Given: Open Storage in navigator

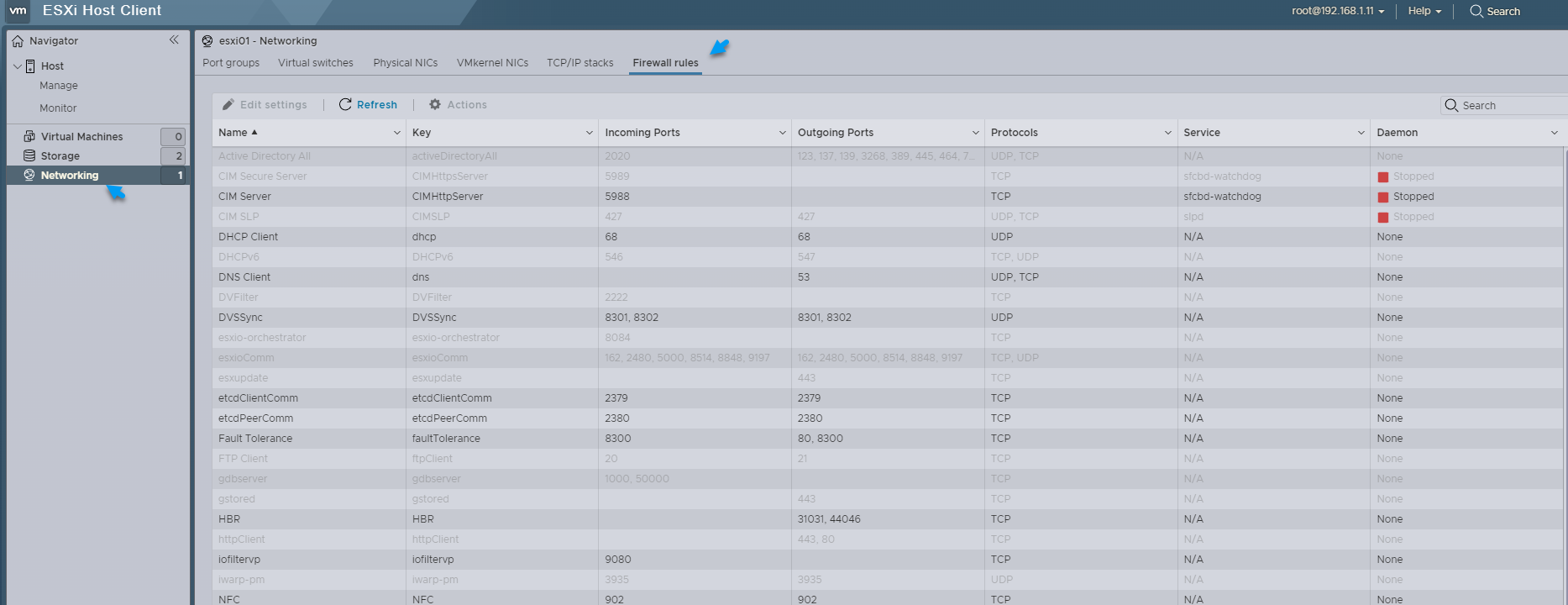Looking at the screenshot, I should [60, 156].
